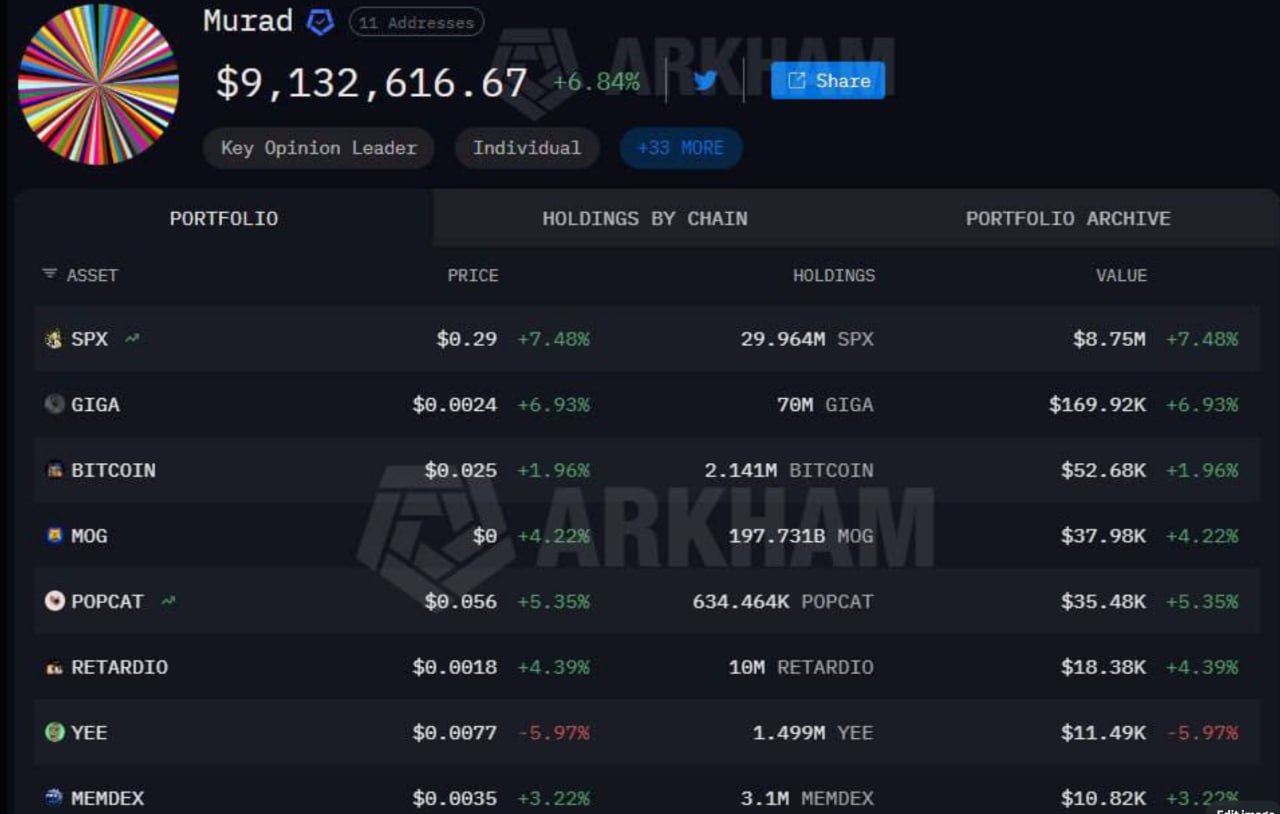Click the BITCOIN value $52.68K
Image resolution: width=1280 pixels, height=814 pixels.
pos(1103,470)
